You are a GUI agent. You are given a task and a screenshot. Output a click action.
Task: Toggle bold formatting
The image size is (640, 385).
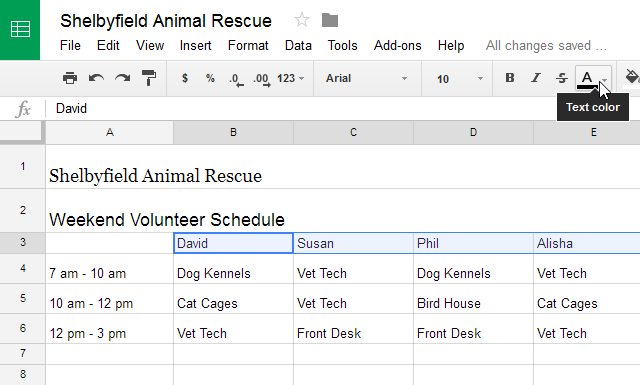point(510,78)
